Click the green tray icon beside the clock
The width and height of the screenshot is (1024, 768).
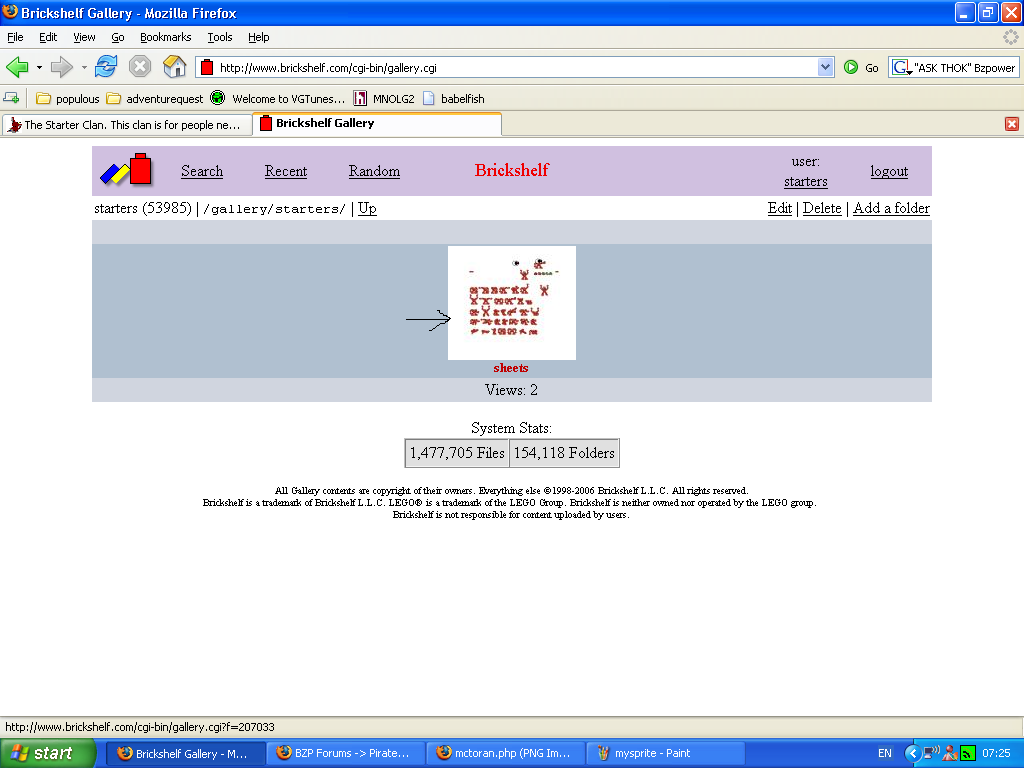pyautogui.click(x=968, y=754)
